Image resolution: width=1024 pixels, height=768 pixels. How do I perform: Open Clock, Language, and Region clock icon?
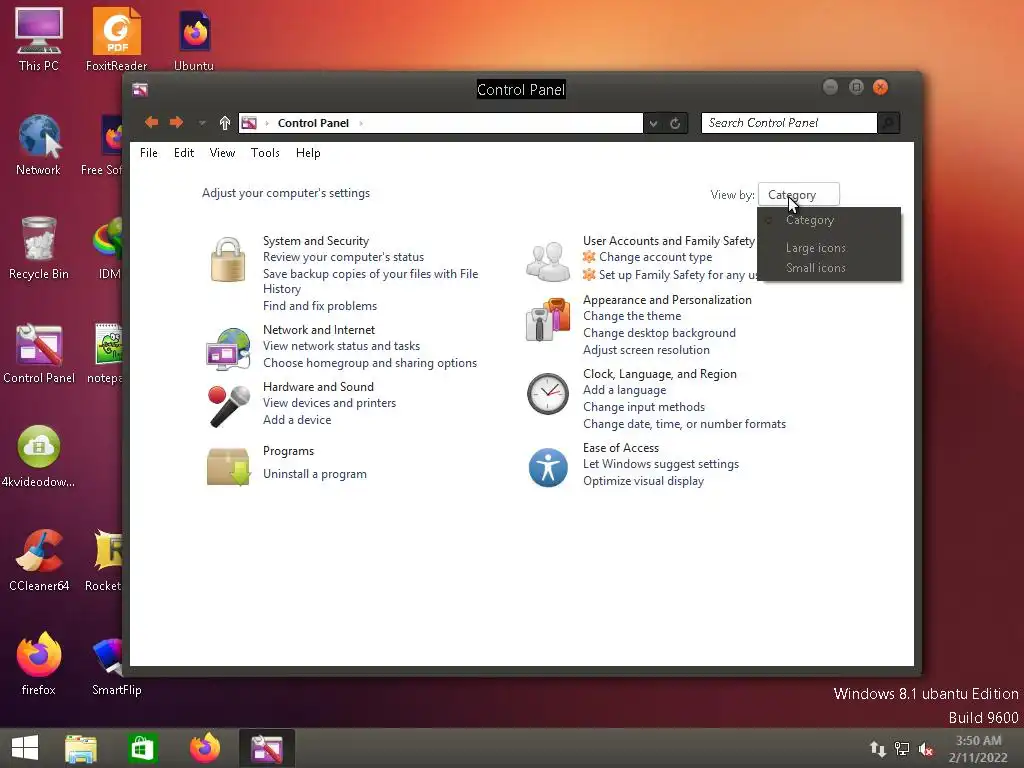click(x=548, y=394)
